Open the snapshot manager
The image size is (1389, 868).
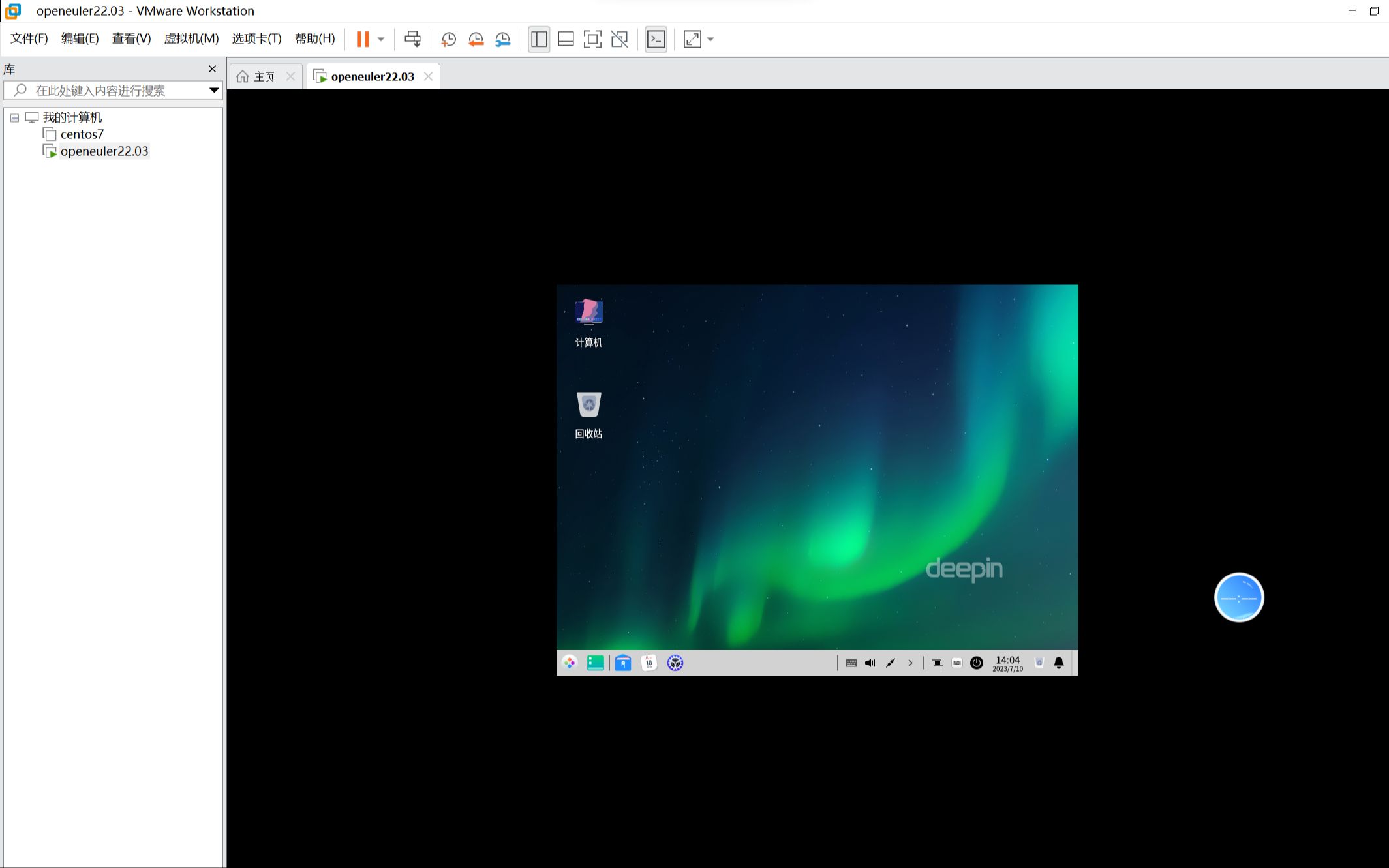pos(503,39)
